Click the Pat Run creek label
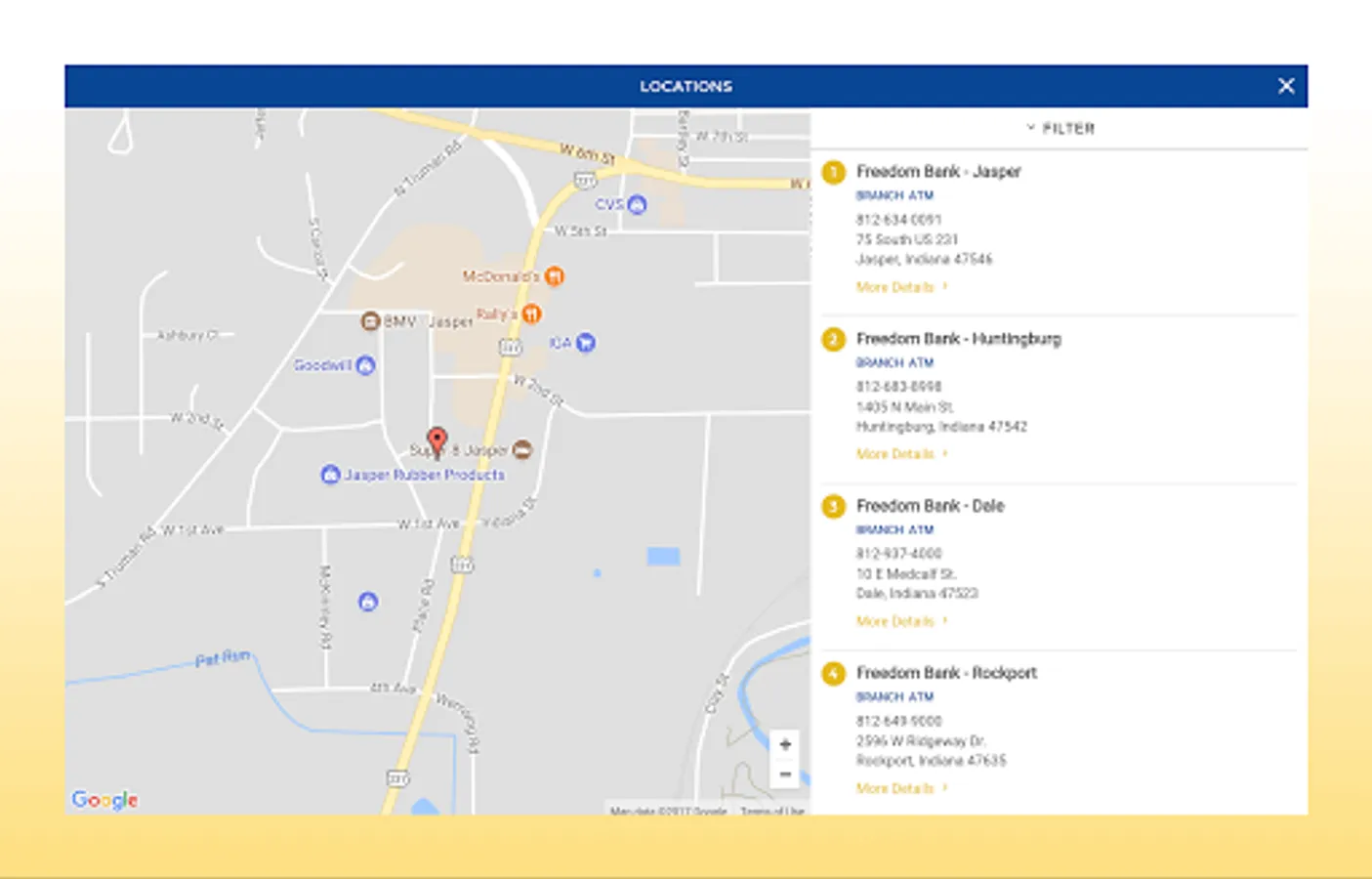Viewport: 1372px width, 879px height. [x=223, y=658]
